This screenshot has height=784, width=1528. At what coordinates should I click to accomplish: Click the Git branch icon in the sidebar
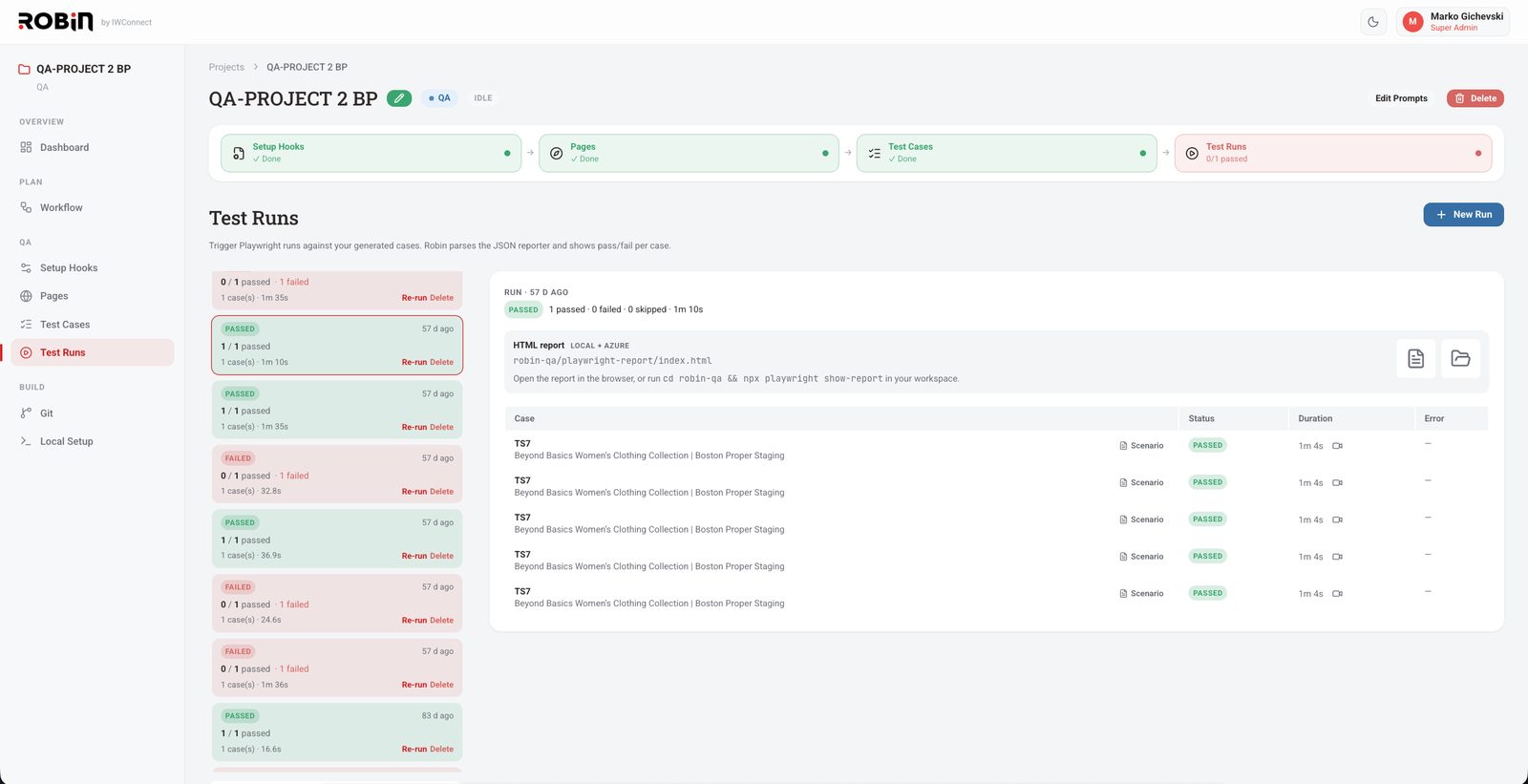pos(26,413)
